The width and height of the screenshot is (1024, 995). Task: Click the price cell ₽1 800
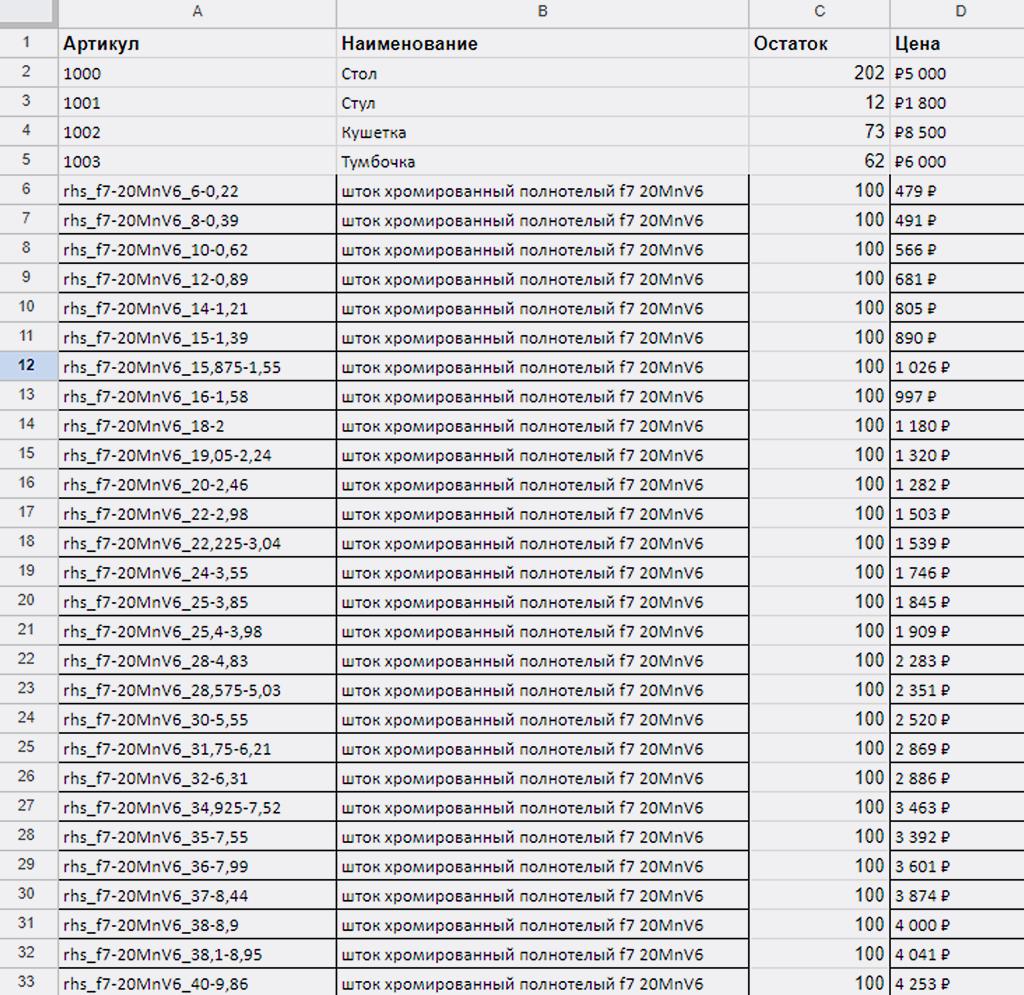957,102
